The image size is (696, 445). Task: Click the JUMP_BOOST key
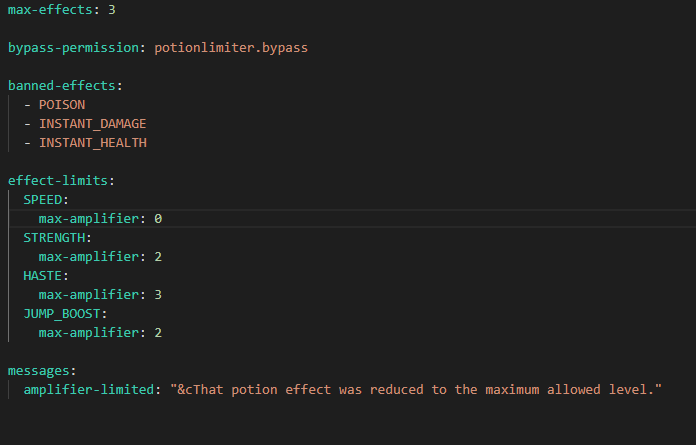62,314
